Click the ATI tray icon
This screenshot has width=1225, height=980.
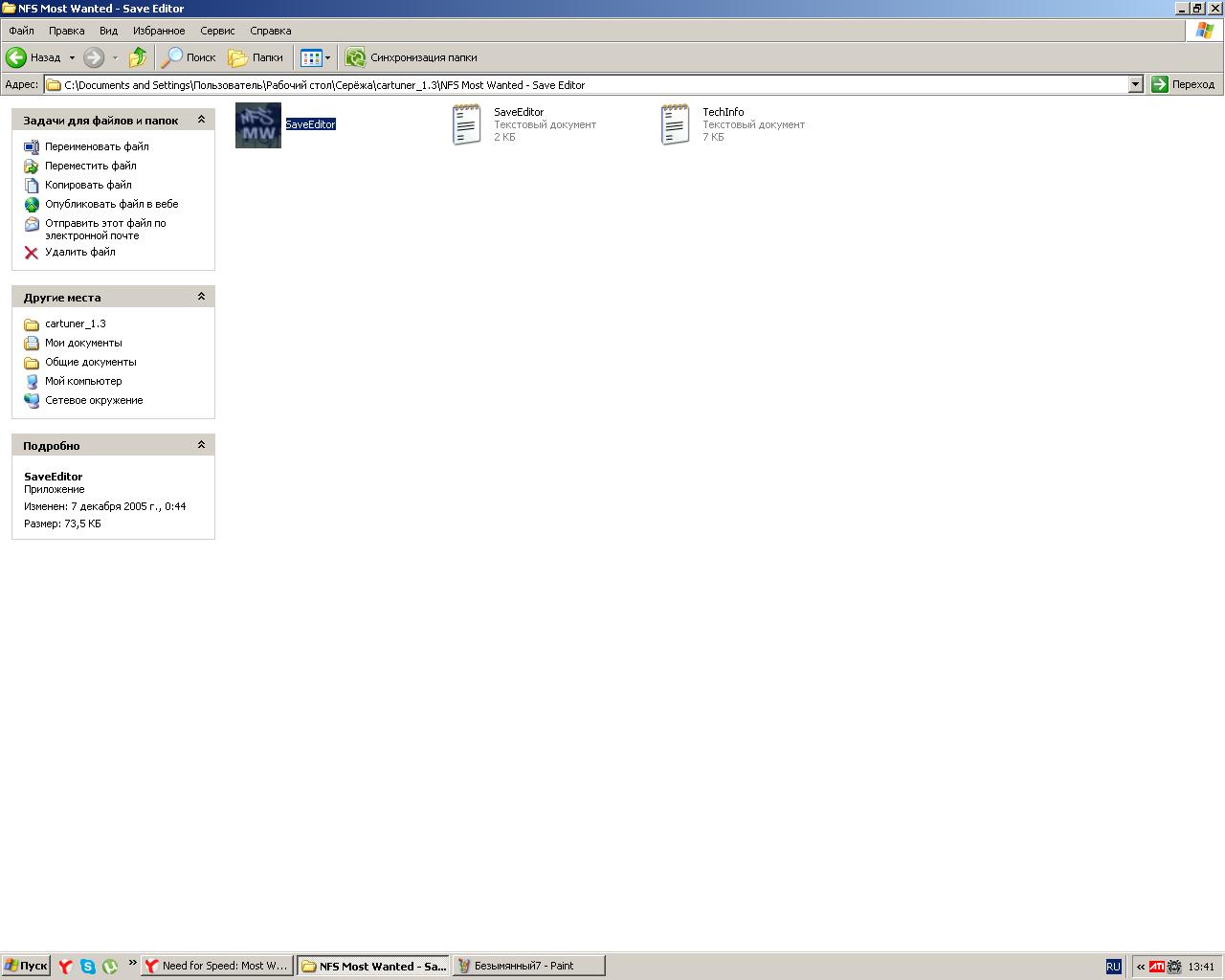pyautogui.click(x=1157, y=967)
